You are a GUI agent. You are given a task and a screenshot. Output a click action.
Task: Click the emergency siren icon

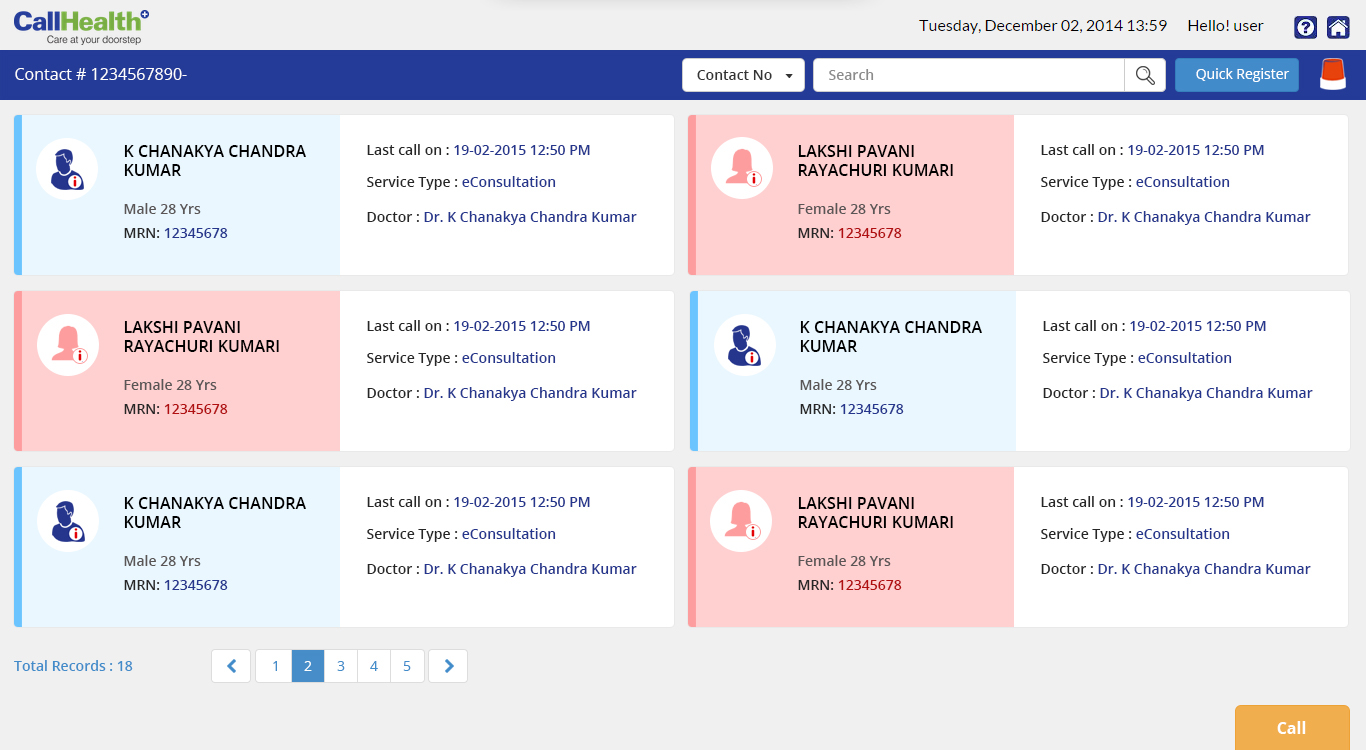pyautogui.click(x=1332, y=74)
